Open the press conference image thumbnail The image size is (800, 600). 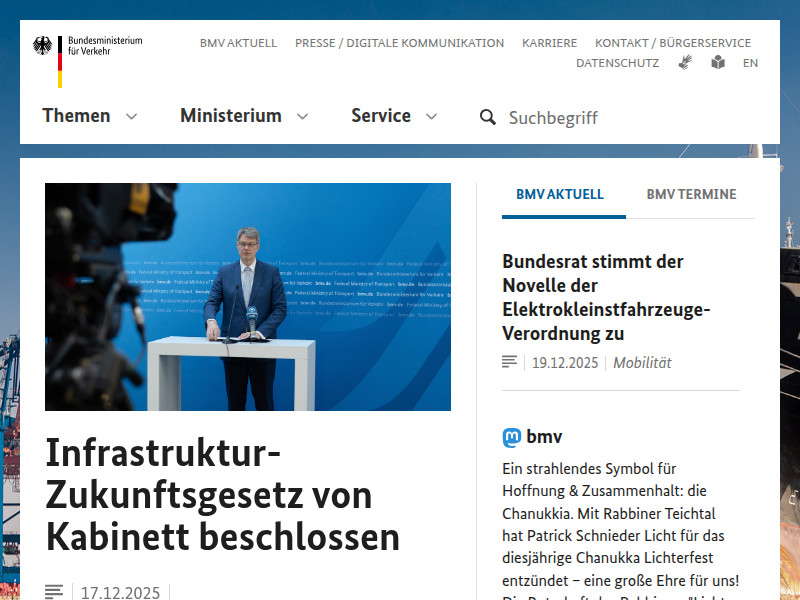pos(248,297)
